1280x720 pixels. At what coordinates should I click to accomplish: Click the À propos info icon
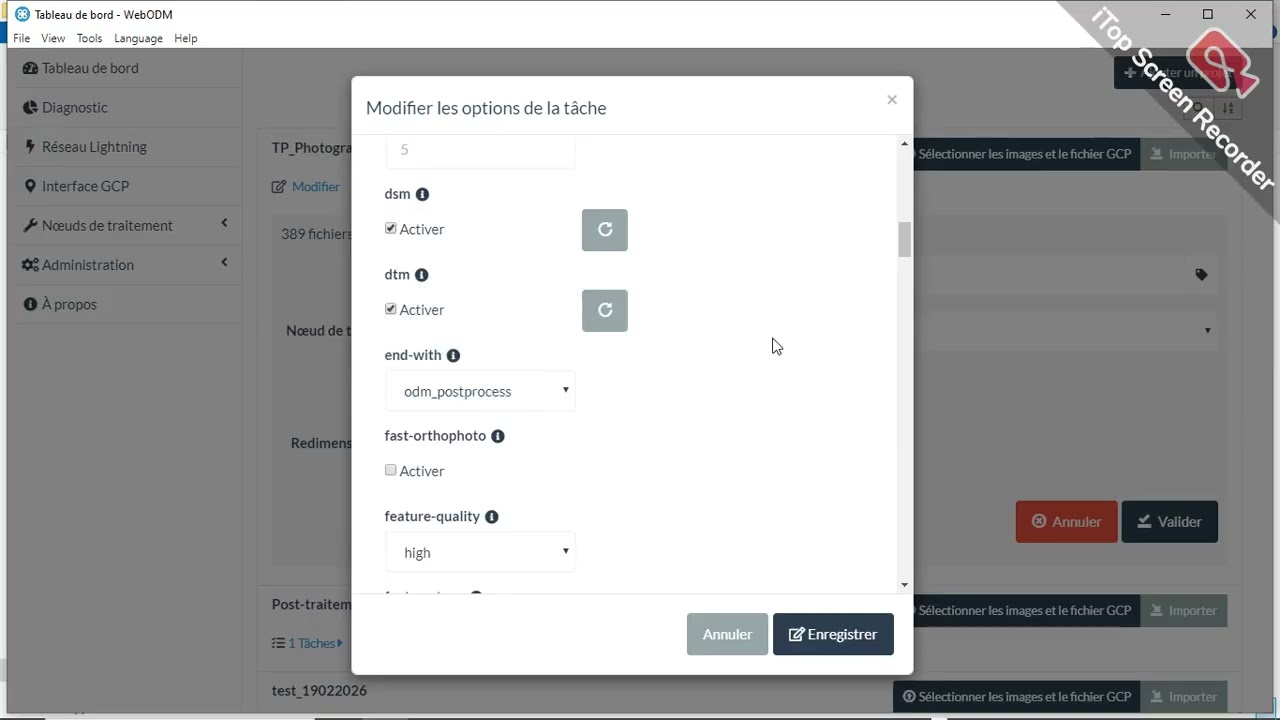(30, 304)
